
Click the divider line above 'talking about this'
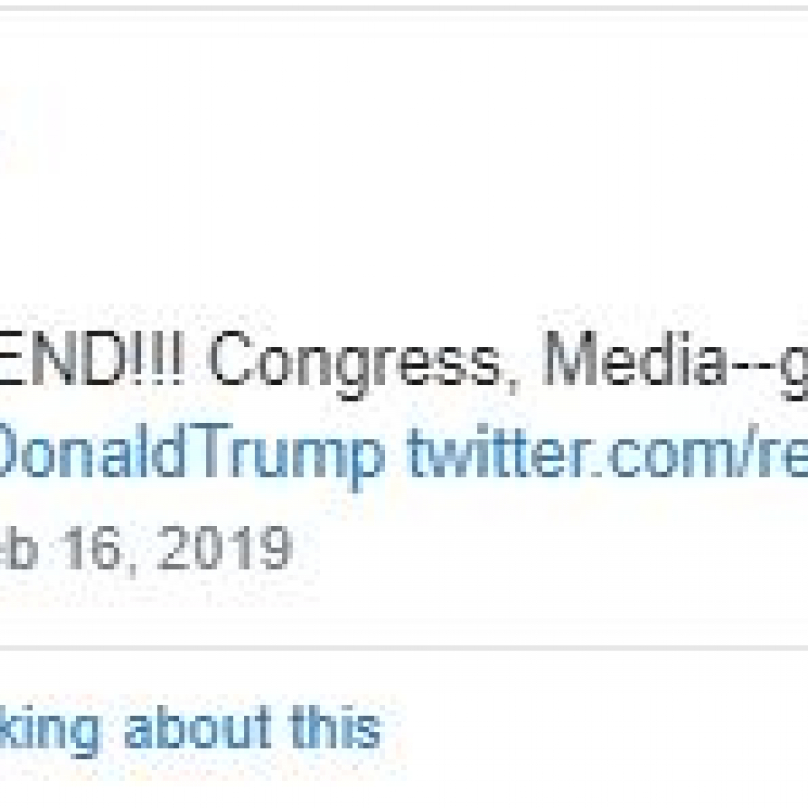[x=404, y=646]
